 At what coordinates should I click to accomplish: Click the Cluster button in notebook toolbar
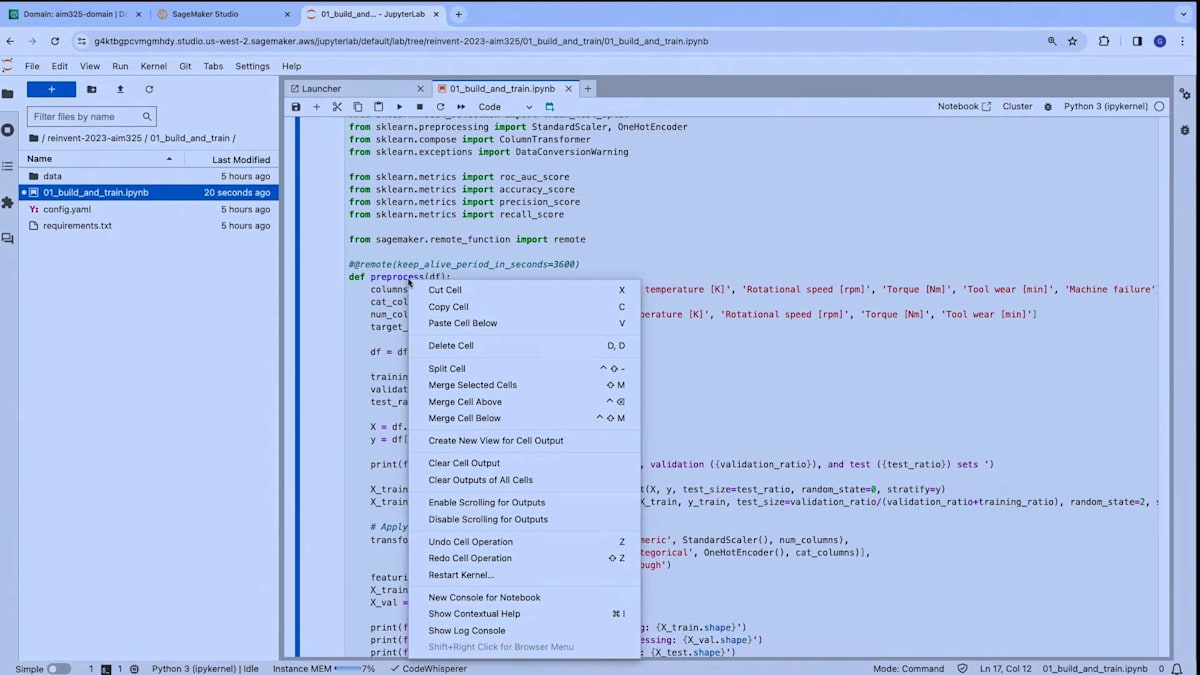pos(1017,106)
